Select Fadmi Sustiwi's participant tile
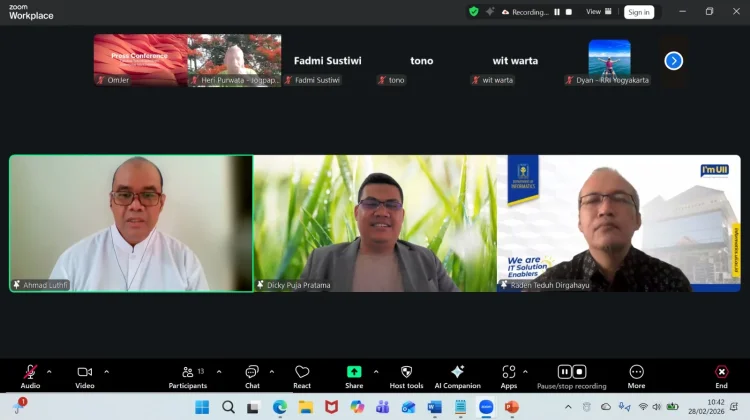The height and width of the screenshot is (420, 750). 328,60
